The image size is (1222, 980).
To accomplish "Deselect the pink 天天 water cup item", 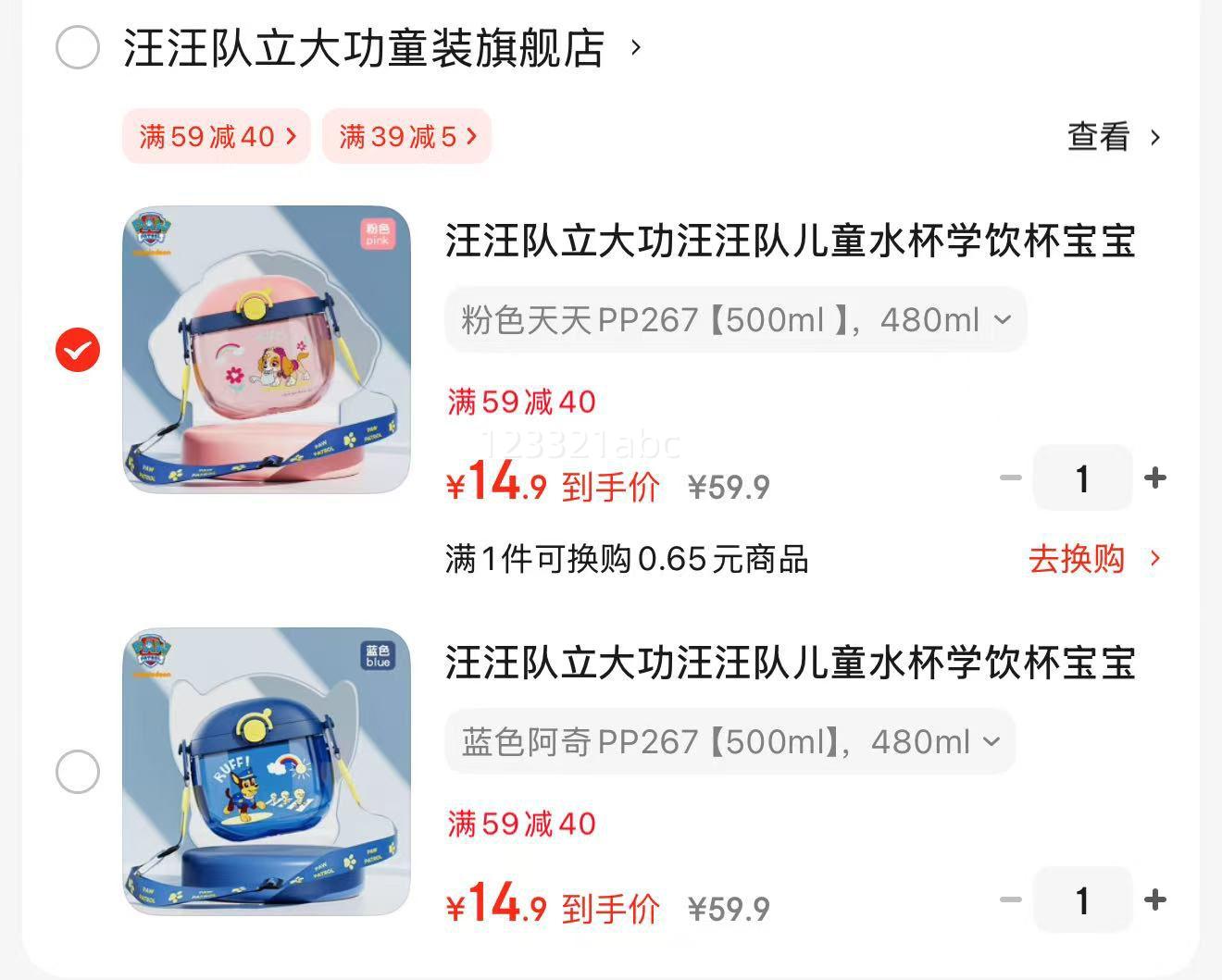I will click(78, 350).
